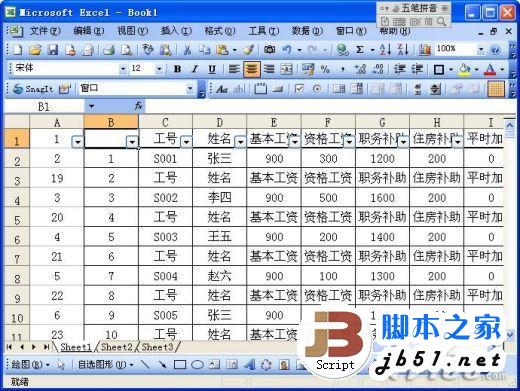Screen dimensions: 520x391
Task: Insert hyperlink with the globe icon
Action: pos(342,50)
